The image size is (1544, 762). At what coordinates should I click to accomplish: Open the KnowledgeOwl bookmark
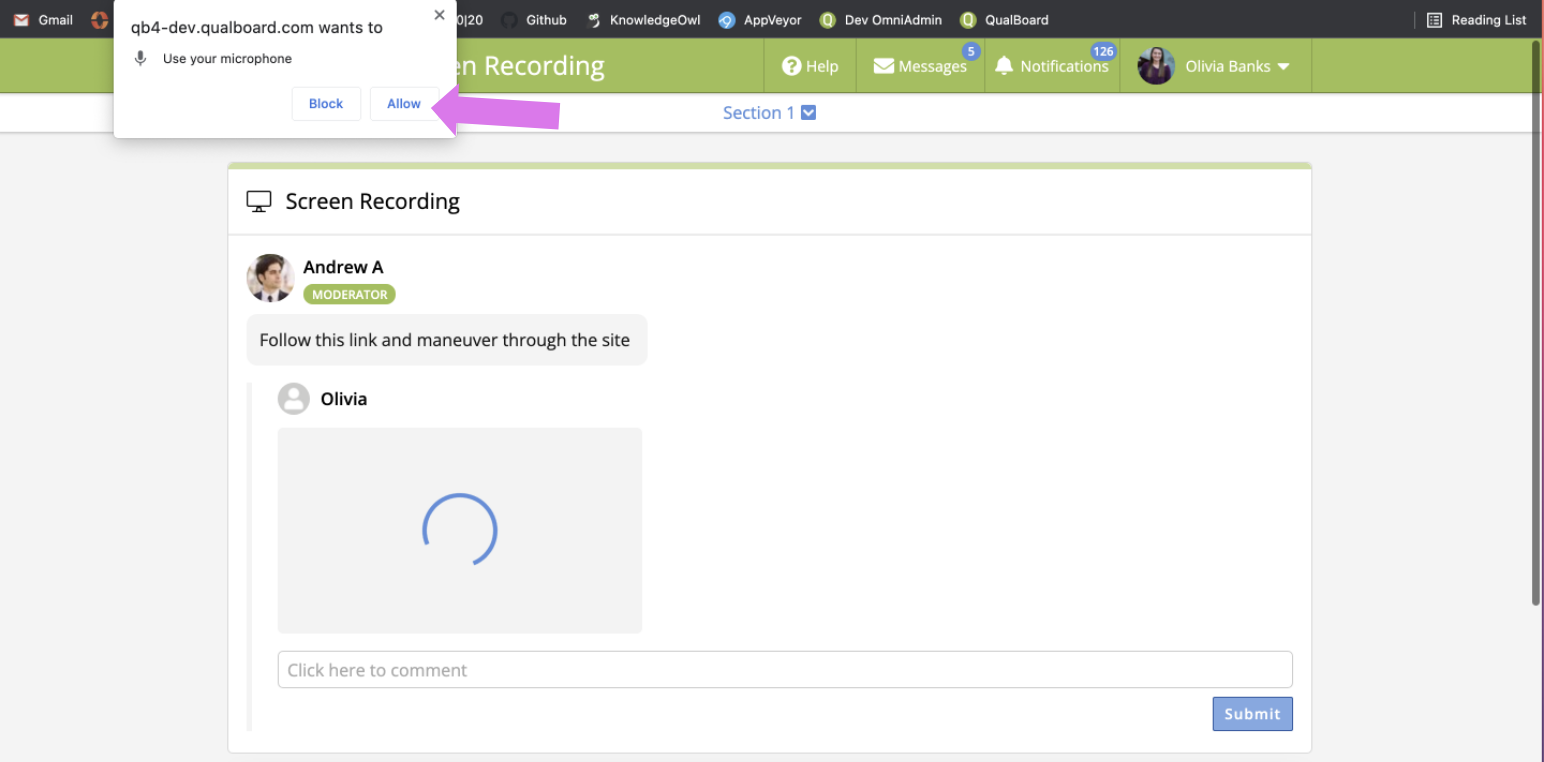644,20
